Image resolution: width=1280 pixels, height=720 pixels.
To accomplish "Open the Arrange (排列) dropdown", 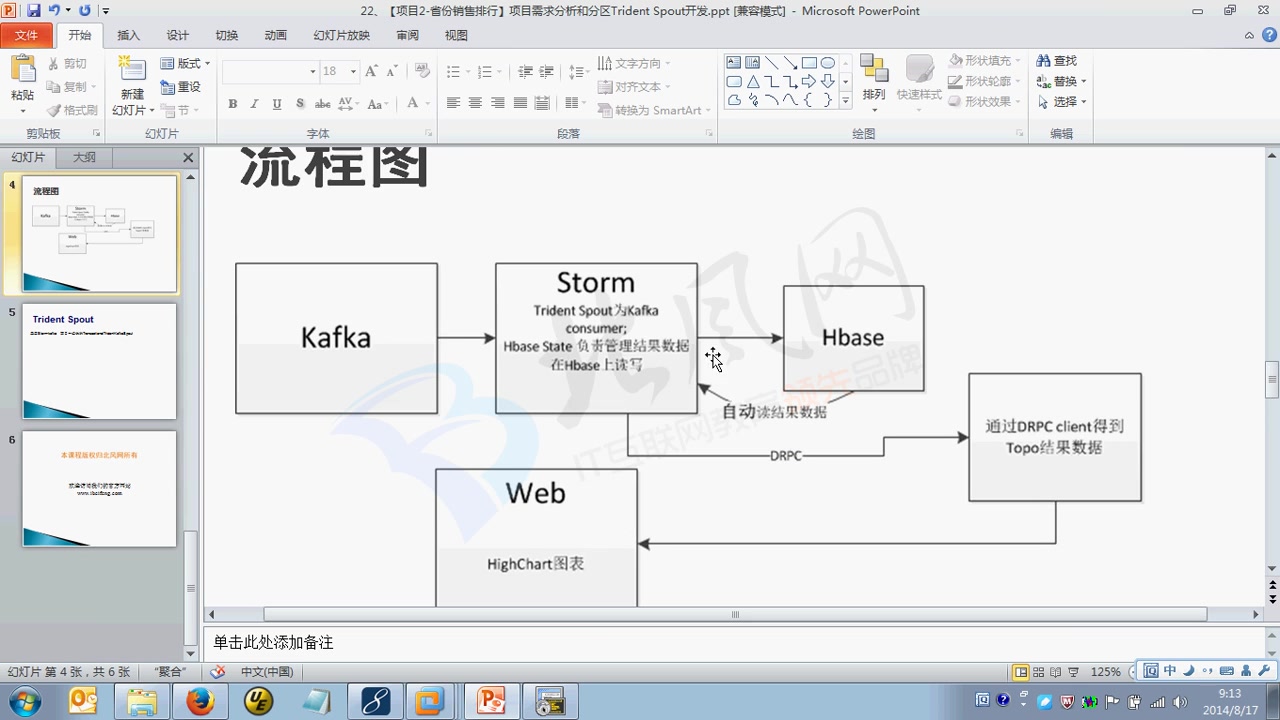I will pos(874,82).
